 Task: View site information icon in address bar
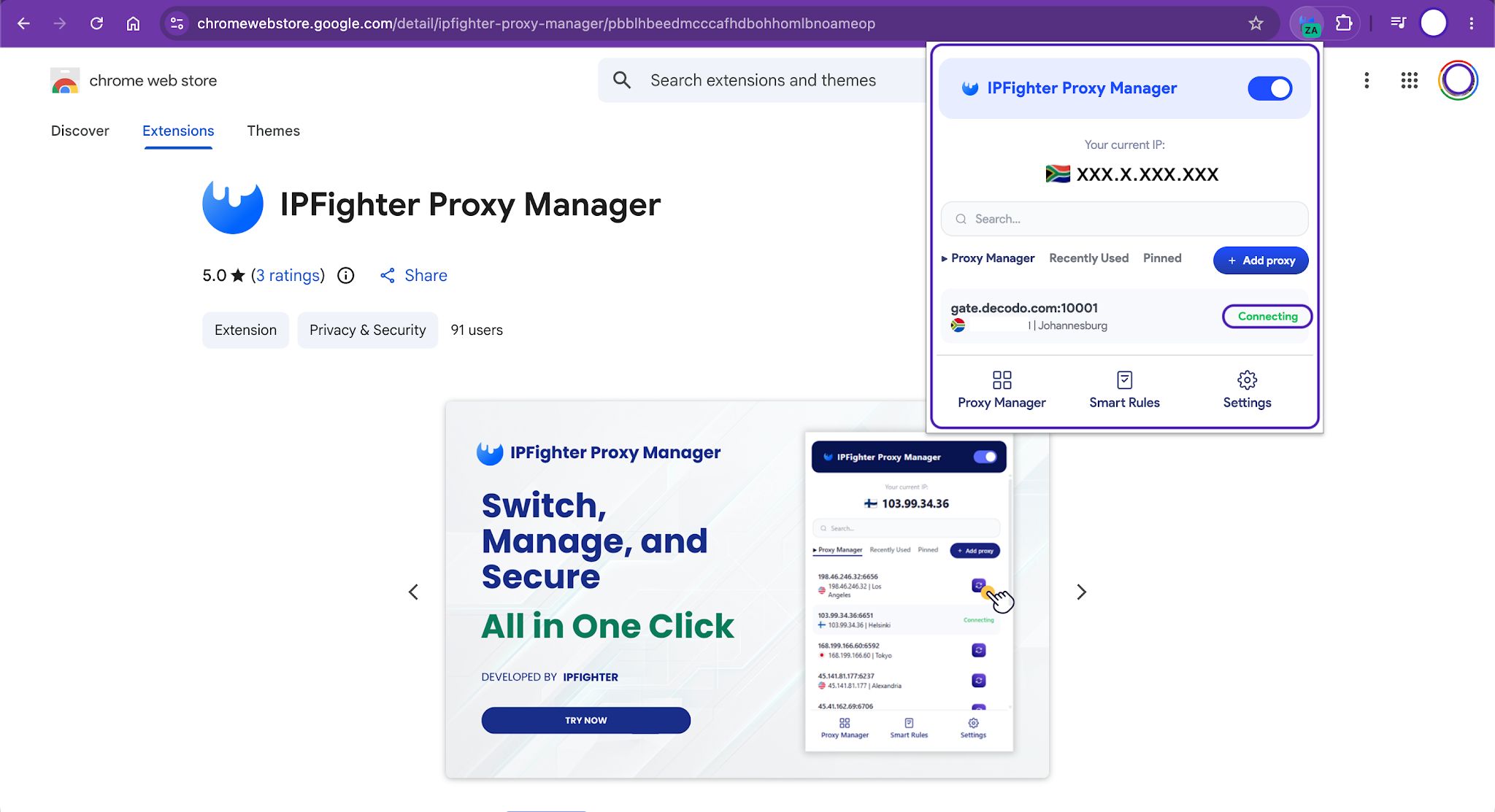pos(177,23)
